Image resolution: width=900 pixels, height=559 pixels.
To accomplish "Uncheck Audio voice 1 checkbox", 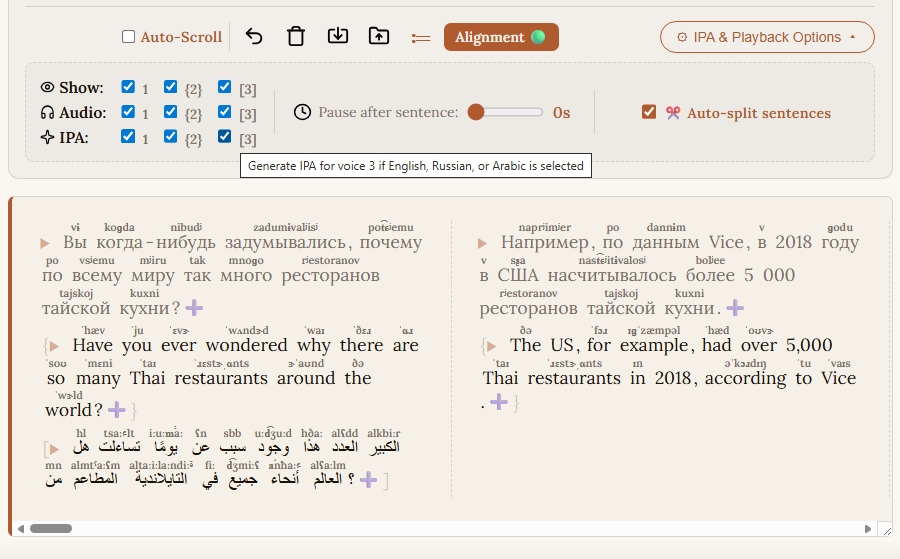I will (128, 111).
